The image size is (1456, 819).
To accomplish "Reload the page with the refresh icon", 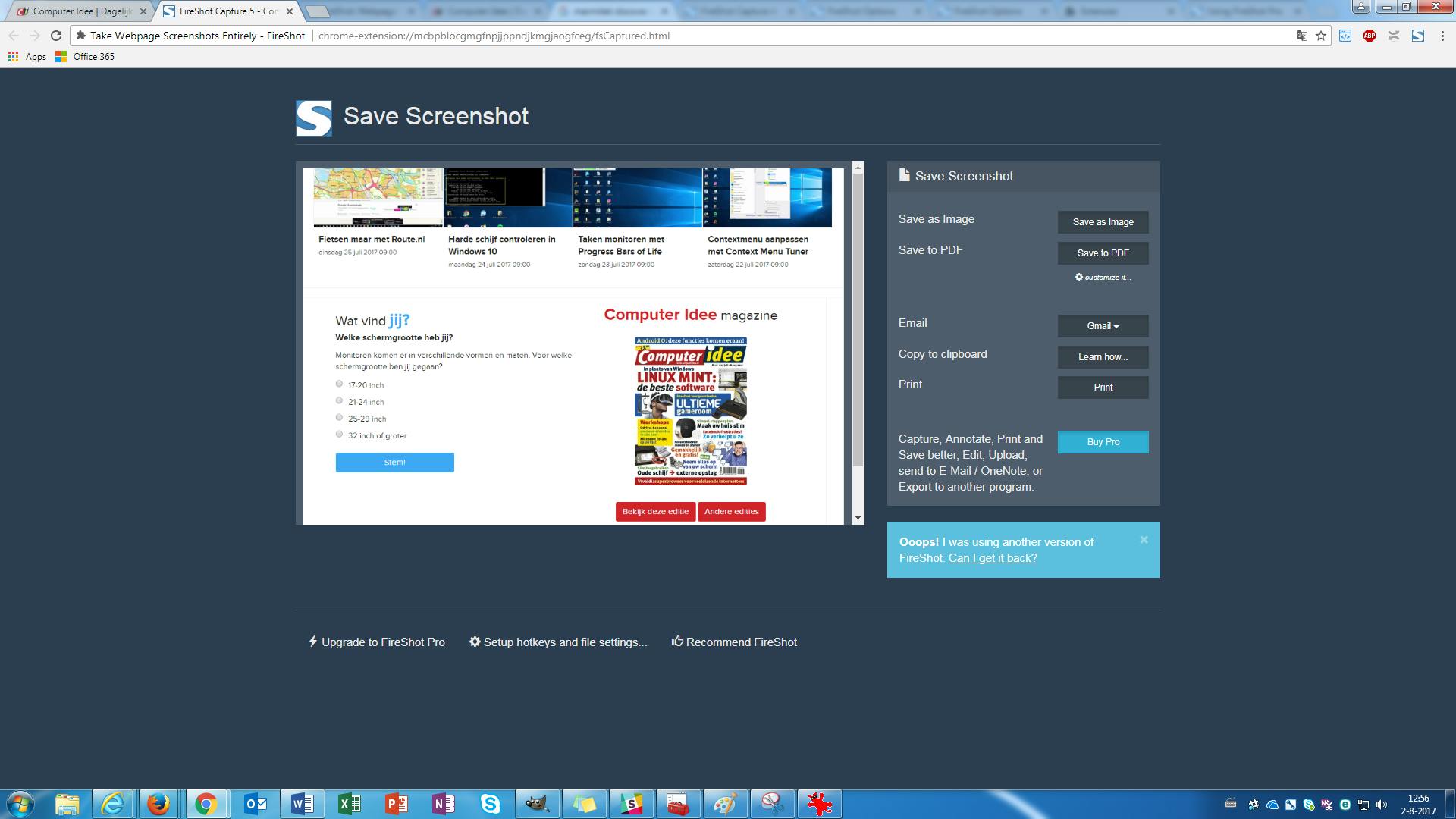I will (x=55, y=36).
